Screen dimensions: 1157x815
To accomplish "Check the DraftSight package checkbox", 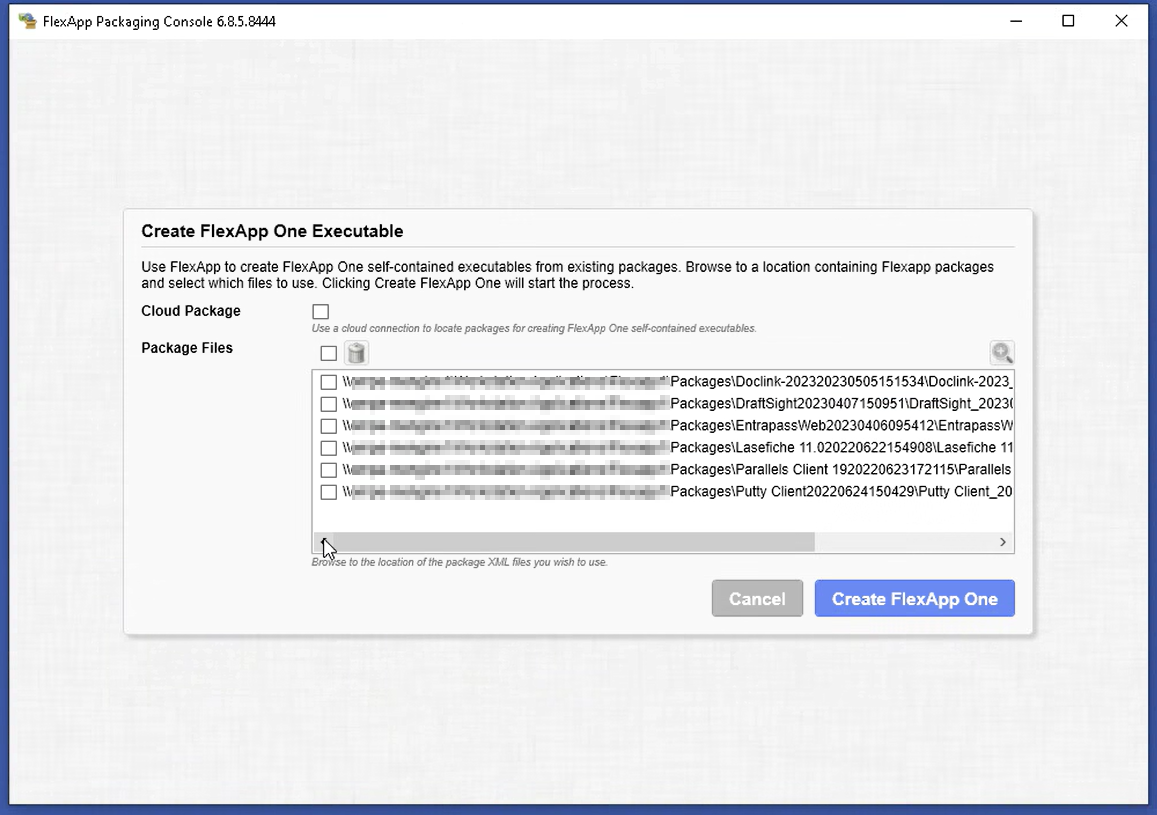I will point(328,404).
